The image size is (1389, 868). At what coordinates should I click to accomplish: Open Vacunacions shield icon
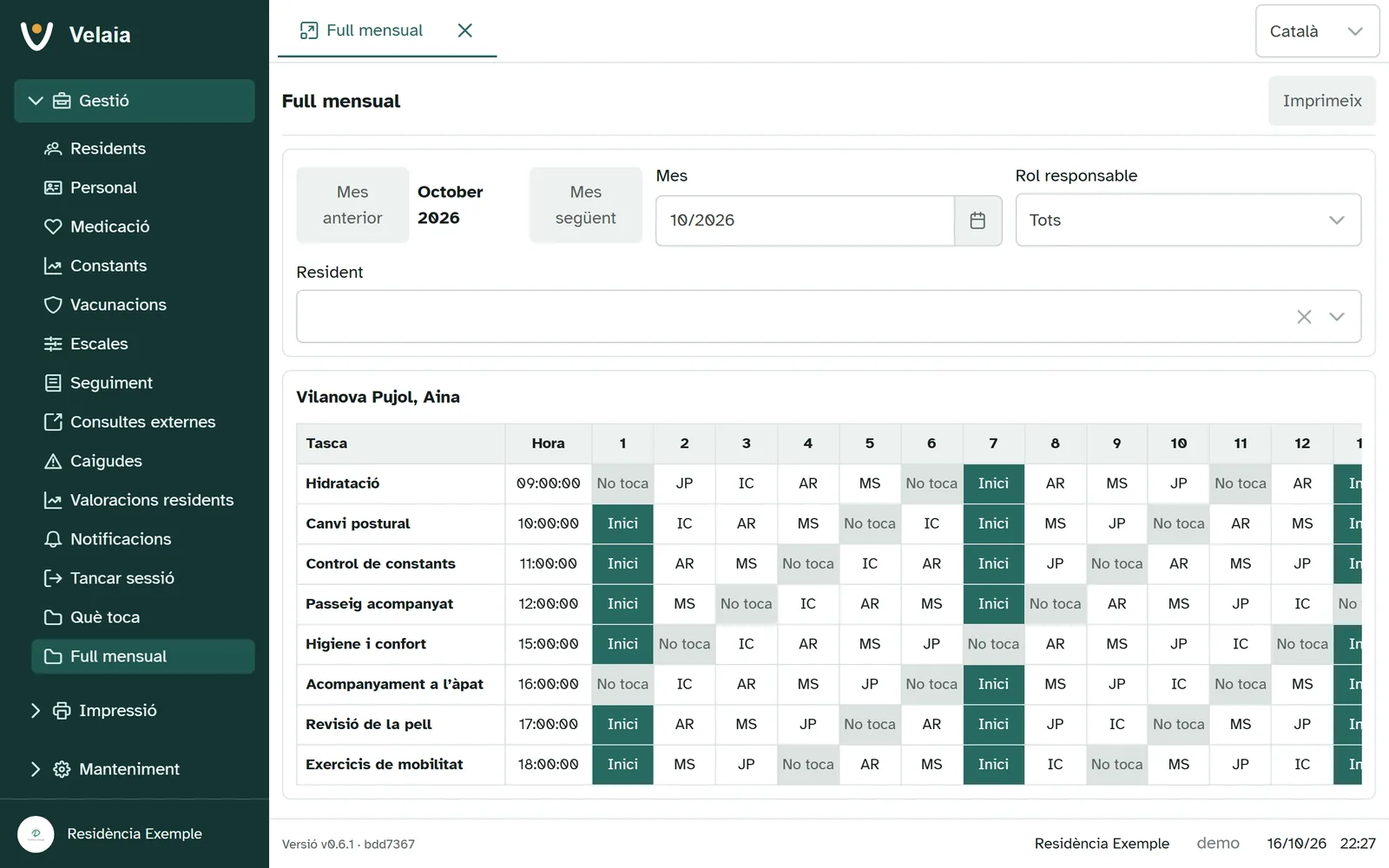point(53,305)
